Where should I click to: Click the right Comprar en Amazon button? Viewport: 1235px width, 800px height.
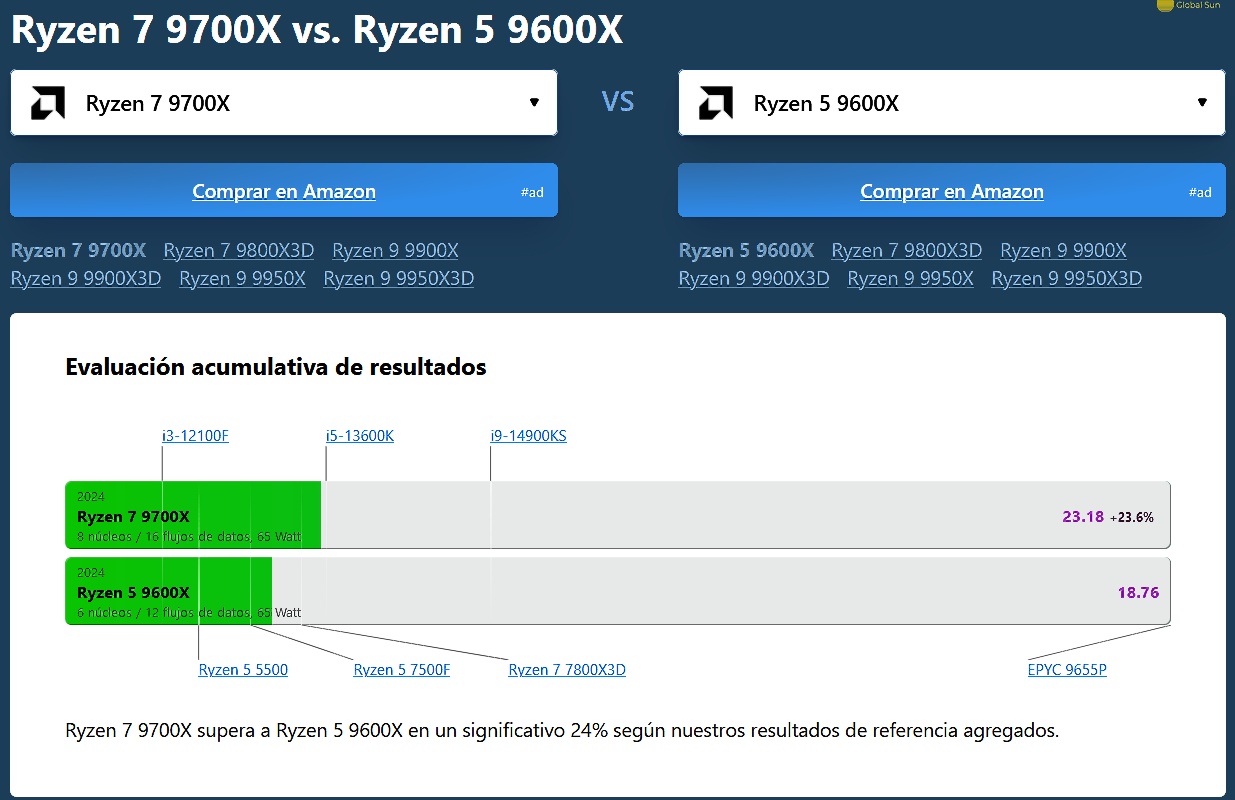click(951, 190)
